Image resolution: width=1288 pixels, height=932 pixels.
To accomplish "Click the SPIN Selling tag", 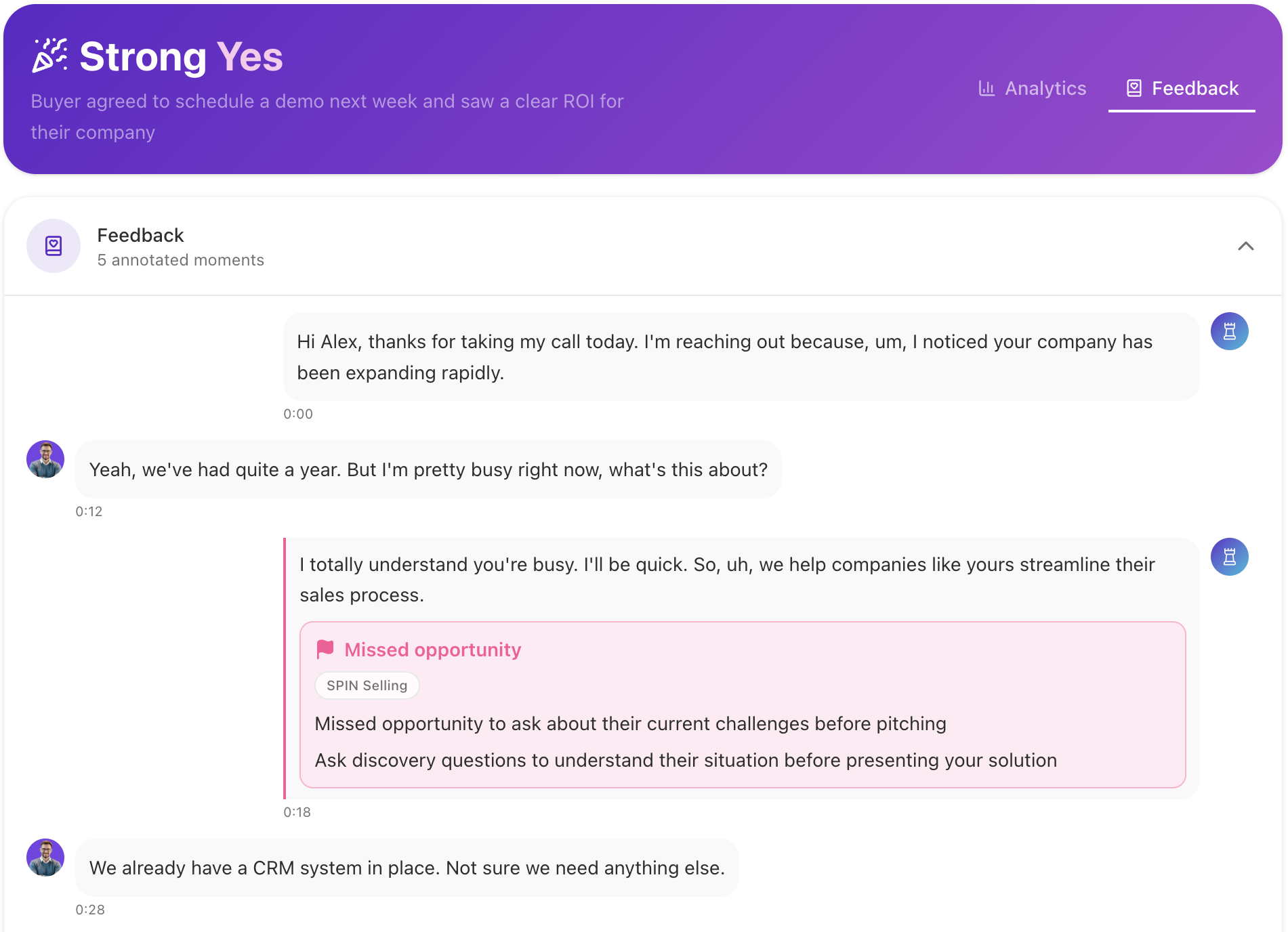I will pos(367,685).
